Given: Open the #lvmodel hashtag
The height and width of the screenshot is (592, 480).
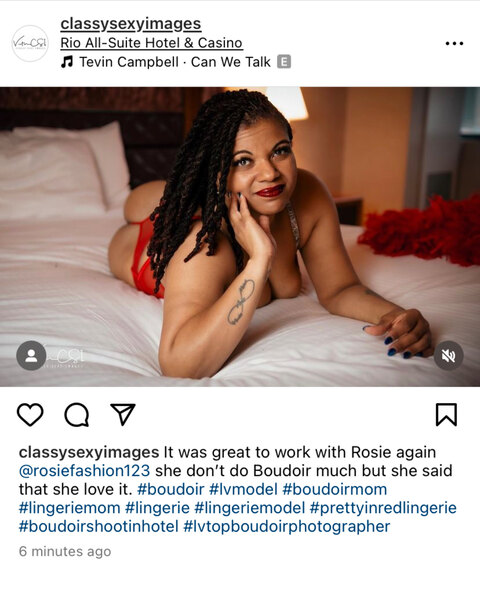Looking at the screenshot, I should coord(244,489).
